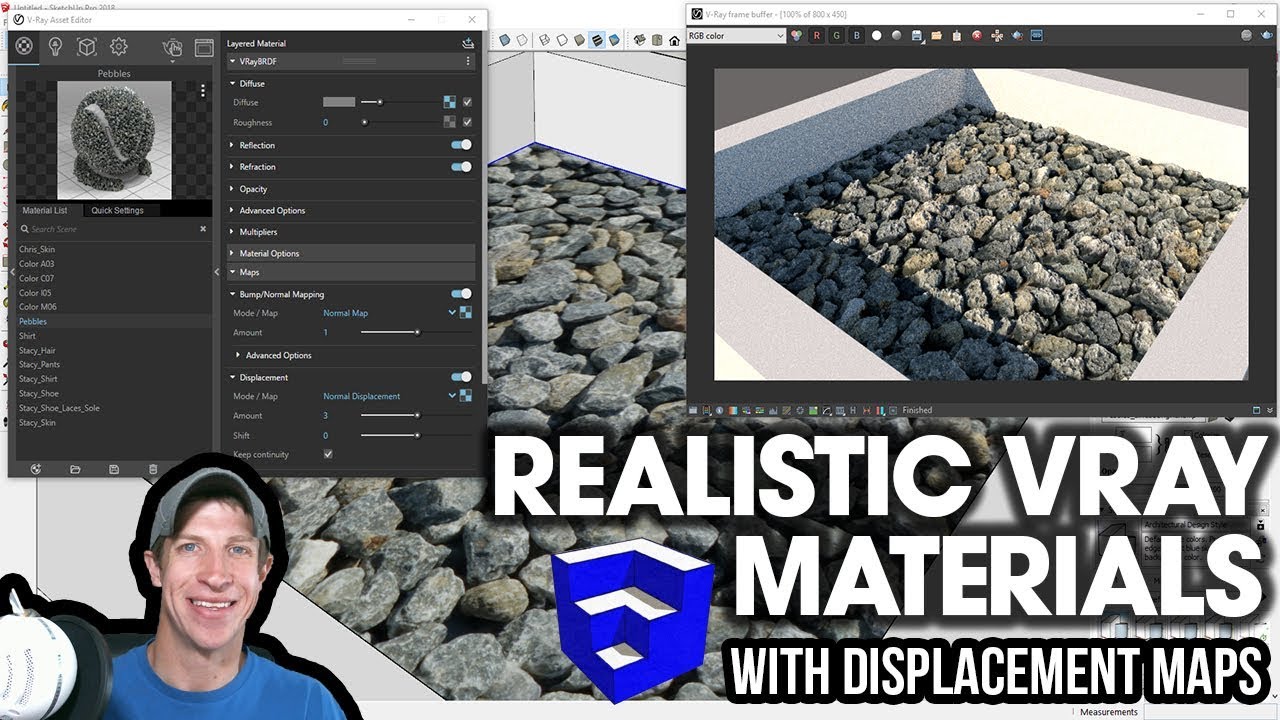The width and height of the screenshot is (1280, 720).
Task: Select the Stacy_Hair material
Action: [37, 350]
